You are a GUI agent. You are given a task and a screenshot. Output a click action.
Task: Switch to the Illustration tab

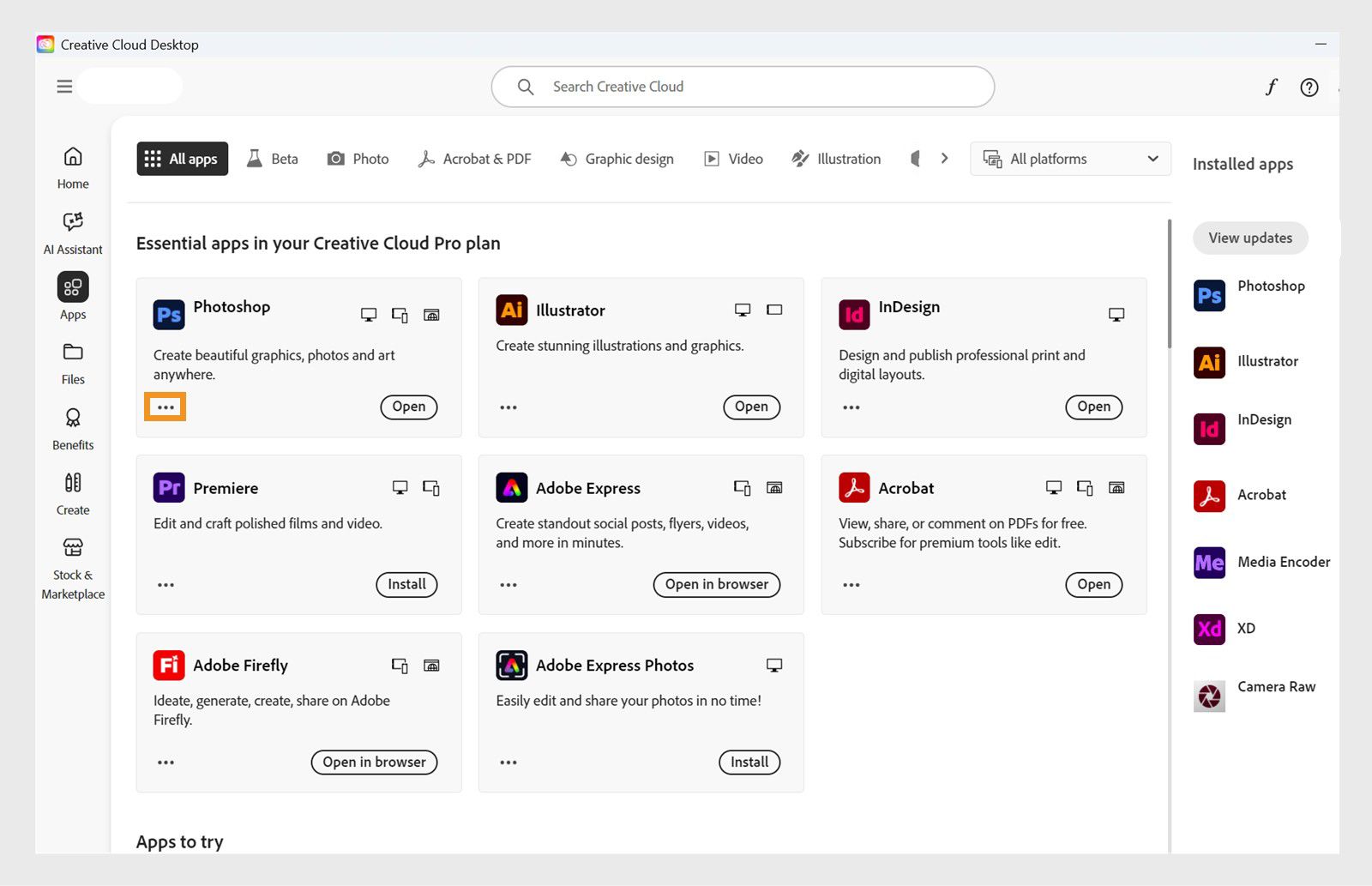click(x=836, y=159)
